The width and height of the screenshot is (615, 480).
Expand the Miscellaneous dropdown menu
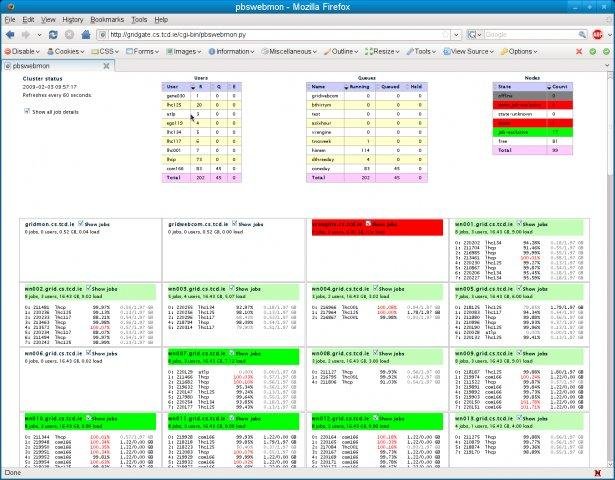(x=289, y=51)
